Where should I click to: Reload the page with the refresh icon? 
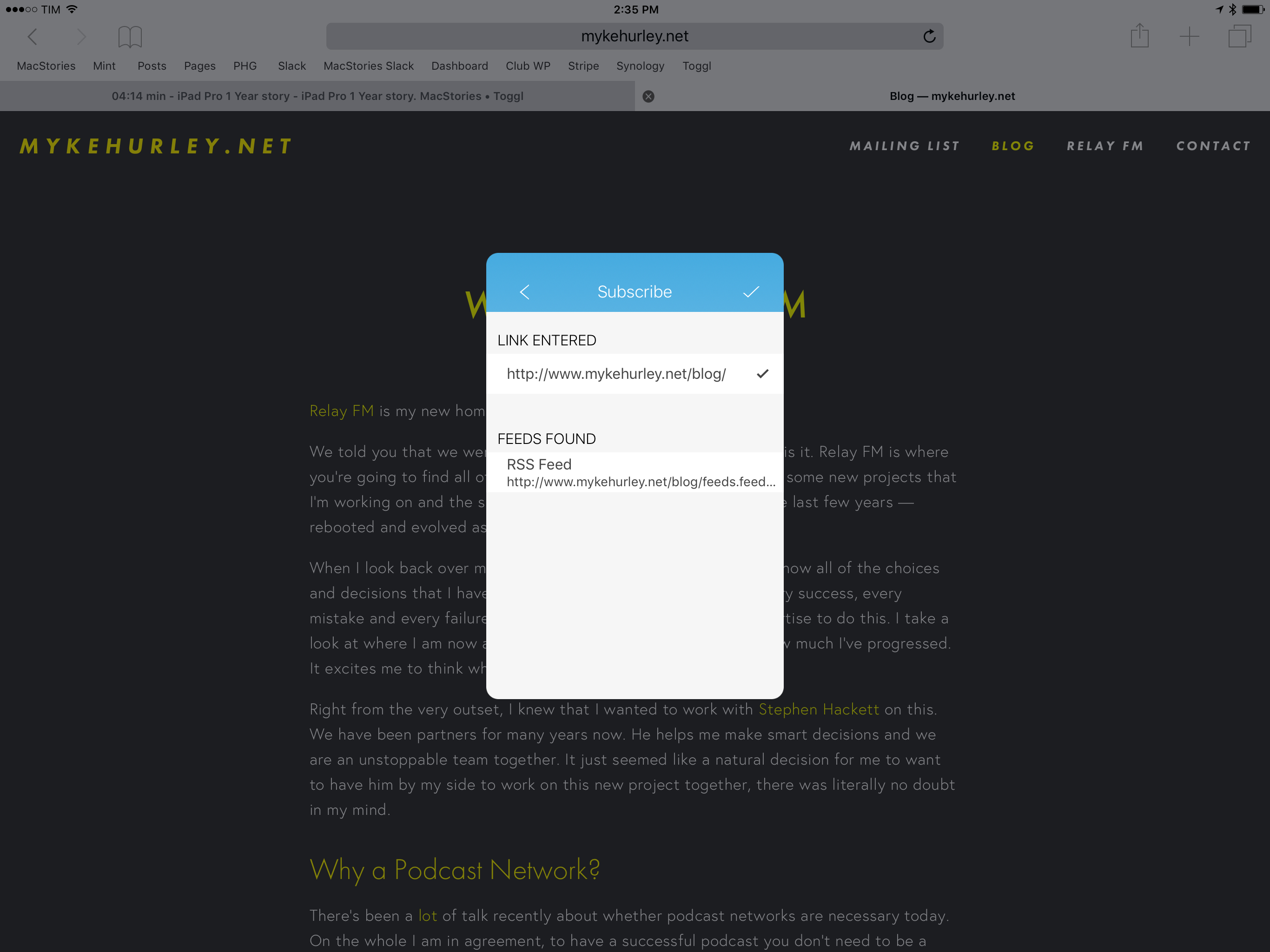click(929, 37)
